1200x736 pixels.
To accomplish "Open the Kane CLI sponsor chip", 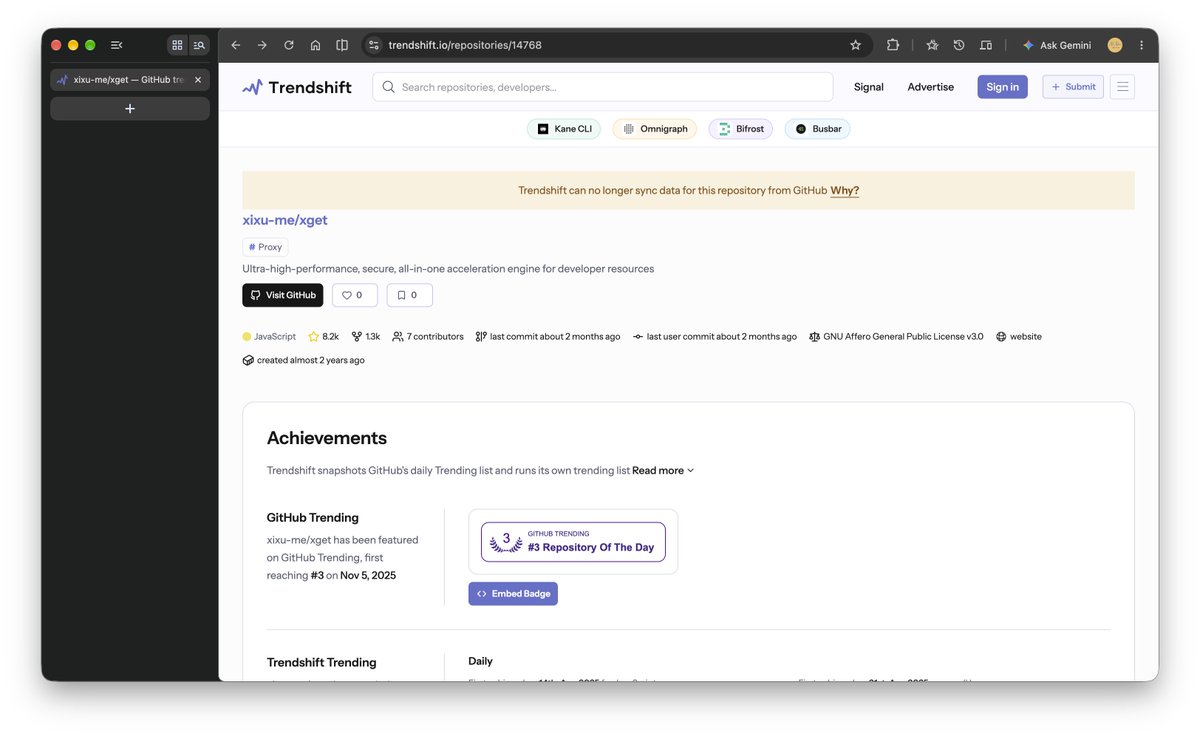I will click(x=564, y=129).
